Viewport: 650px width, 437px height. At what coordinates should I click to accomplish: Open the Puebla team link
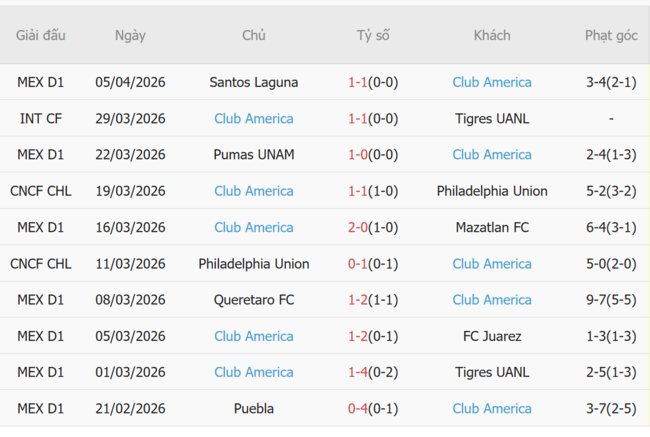254,408
